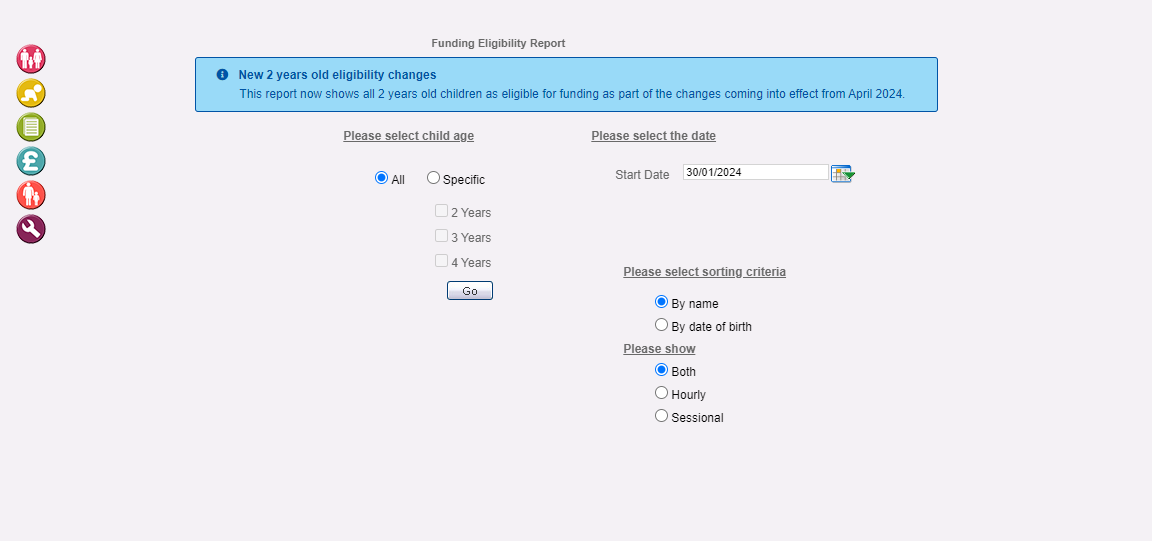Select the Hourly show option

[661, 393]
